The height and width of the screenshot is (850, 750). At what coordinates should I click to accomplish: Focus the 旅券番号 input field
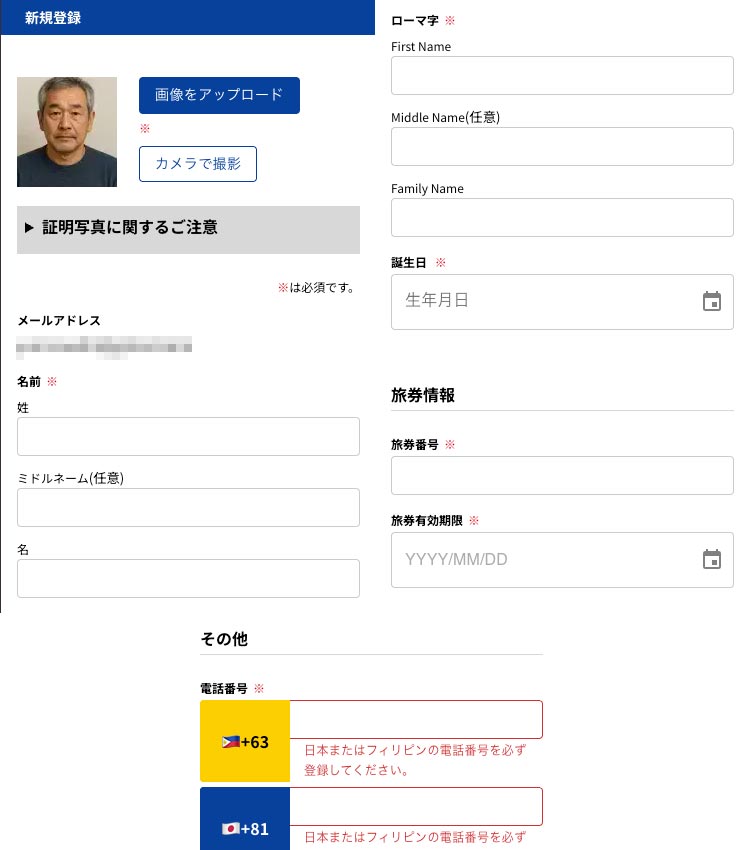point(562,476)
